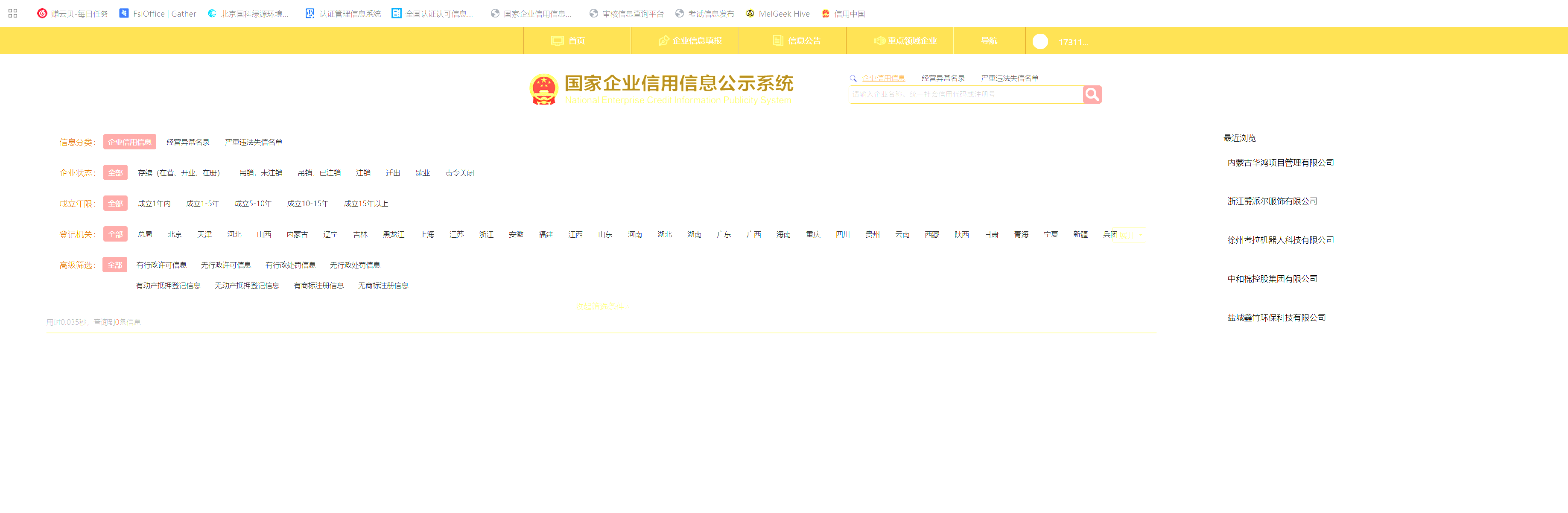
Task: Open recently viewed 内蒙古华鸿项目管理有限公司
Action: click(1280, 163)
